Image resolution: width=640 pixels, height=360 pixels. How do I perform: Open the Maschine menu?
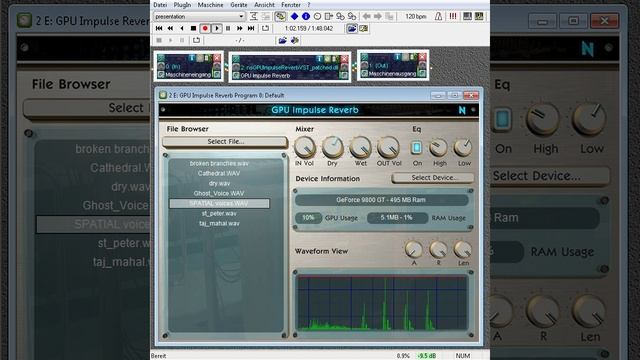tap(211, 5)
